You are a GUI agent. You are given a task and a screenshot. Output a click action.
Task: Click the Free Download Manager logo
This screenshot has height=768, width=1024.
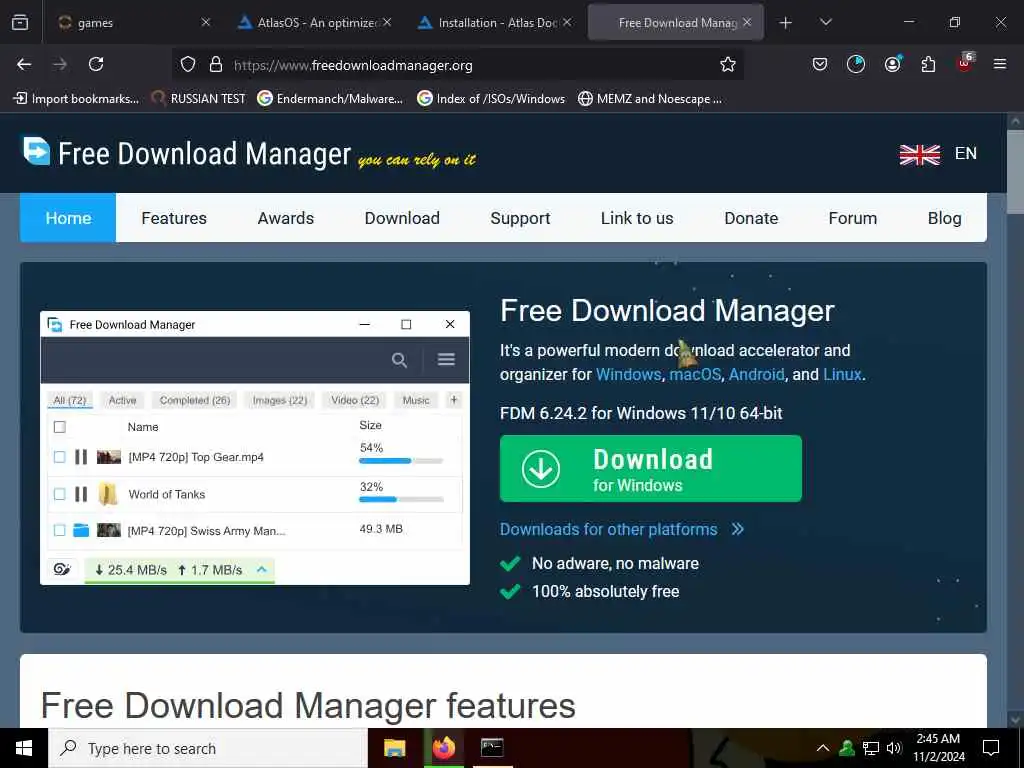pos(37,151)
